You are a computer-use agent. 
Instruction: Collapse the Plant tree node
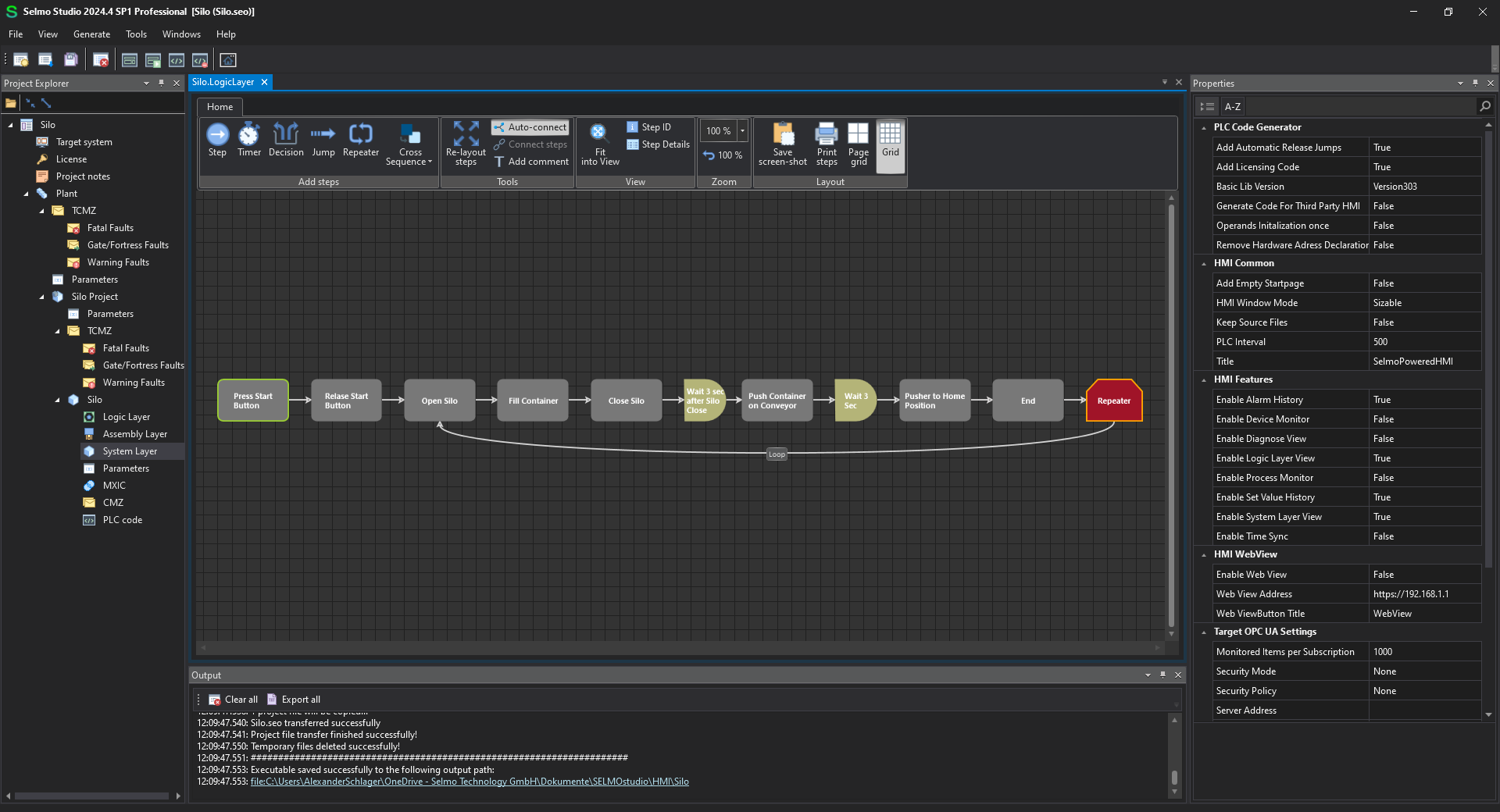click(26, 194)
